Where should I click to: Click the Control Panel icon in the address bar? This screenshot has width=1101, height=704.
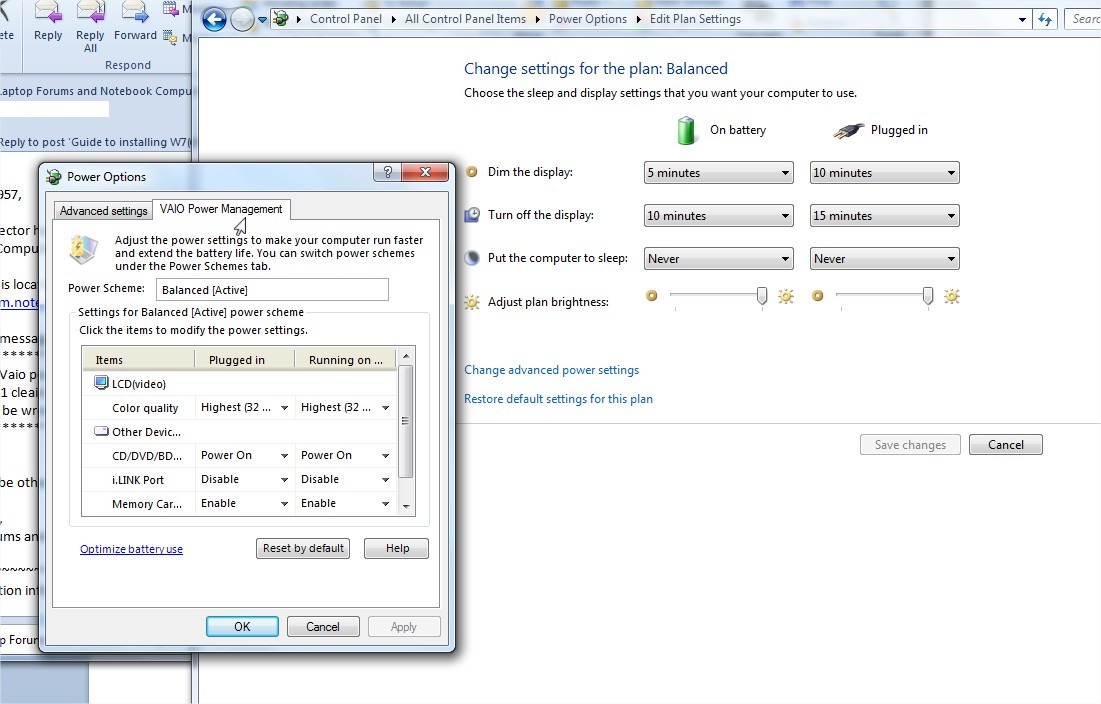pyautogui.click(x=281, y=19)
